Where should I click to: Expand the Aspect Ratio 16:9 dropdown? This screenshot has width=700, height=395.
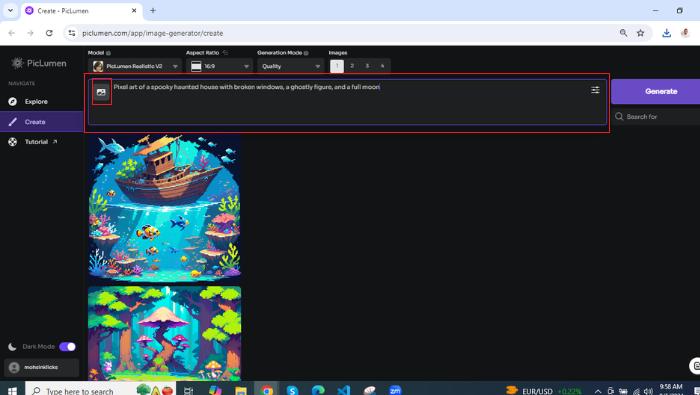click(x=219, y=66)
